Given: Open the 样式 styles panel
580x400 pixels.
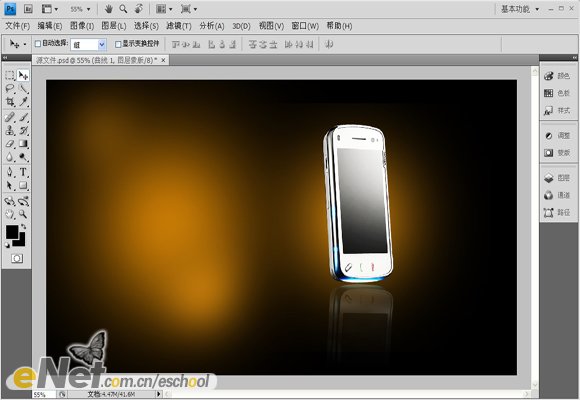Looking at the screenshot, I should click(557, 110).
